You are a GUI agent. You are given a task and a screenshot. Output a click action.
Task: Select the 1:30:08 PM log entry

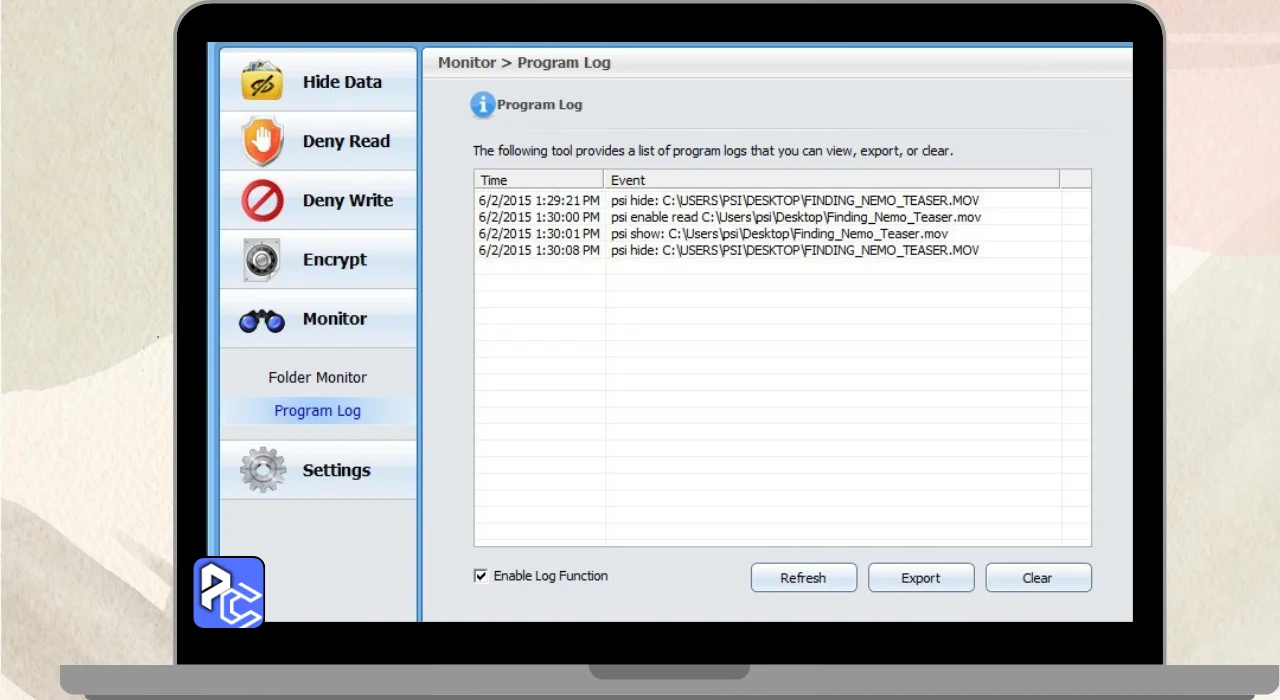pos(782,250)
